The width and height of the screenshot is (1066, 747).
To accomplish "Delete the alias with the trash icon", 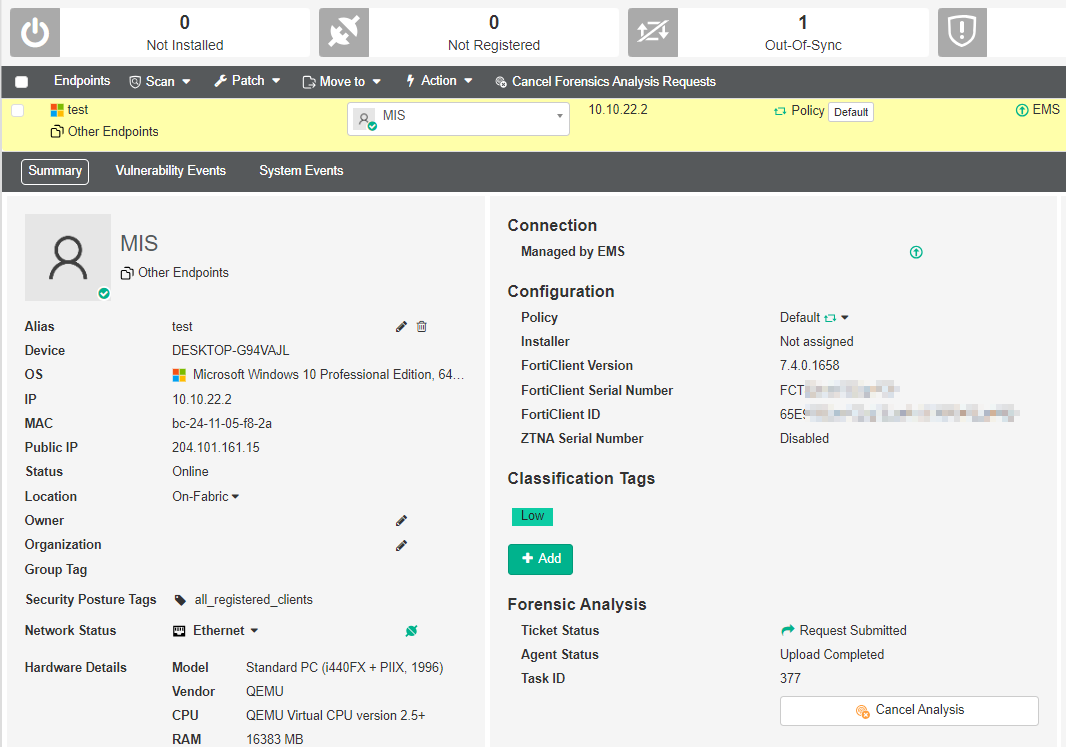I will 421,326.
